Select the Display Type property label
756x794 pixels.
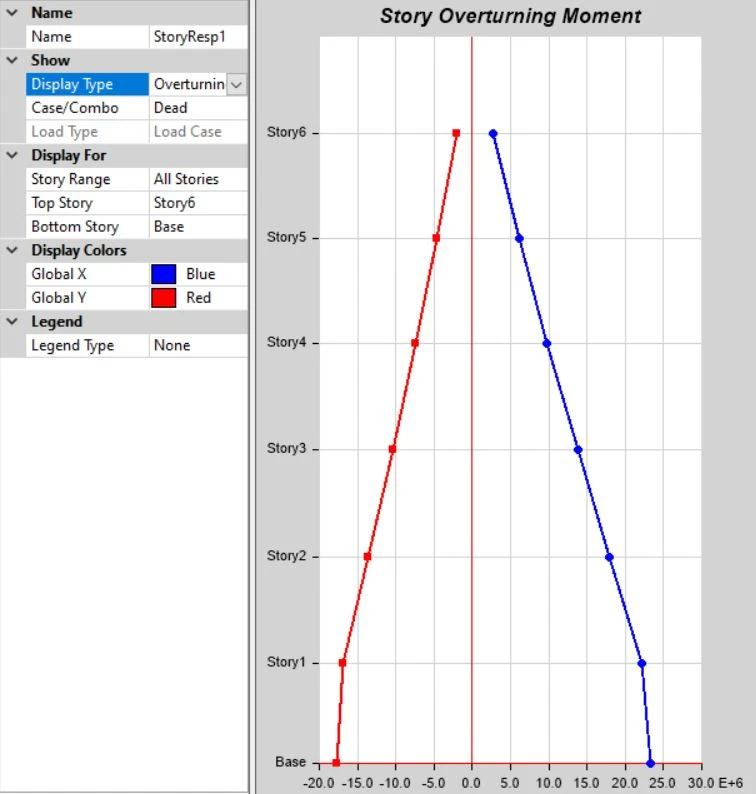point(87,85)
